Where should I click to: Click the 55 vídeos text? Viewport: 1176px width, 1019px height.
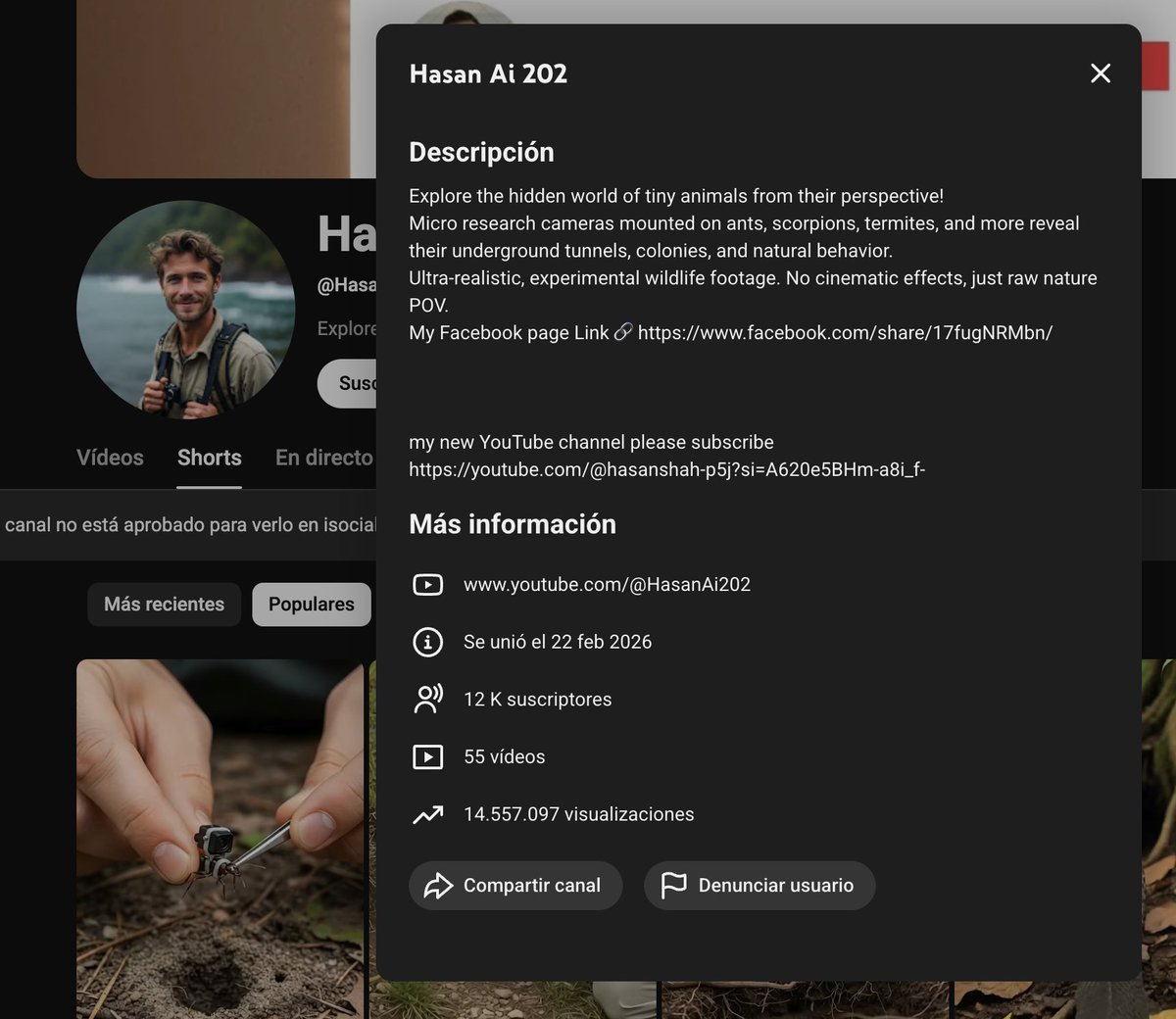pyautogui.click(x=504, y=757)
